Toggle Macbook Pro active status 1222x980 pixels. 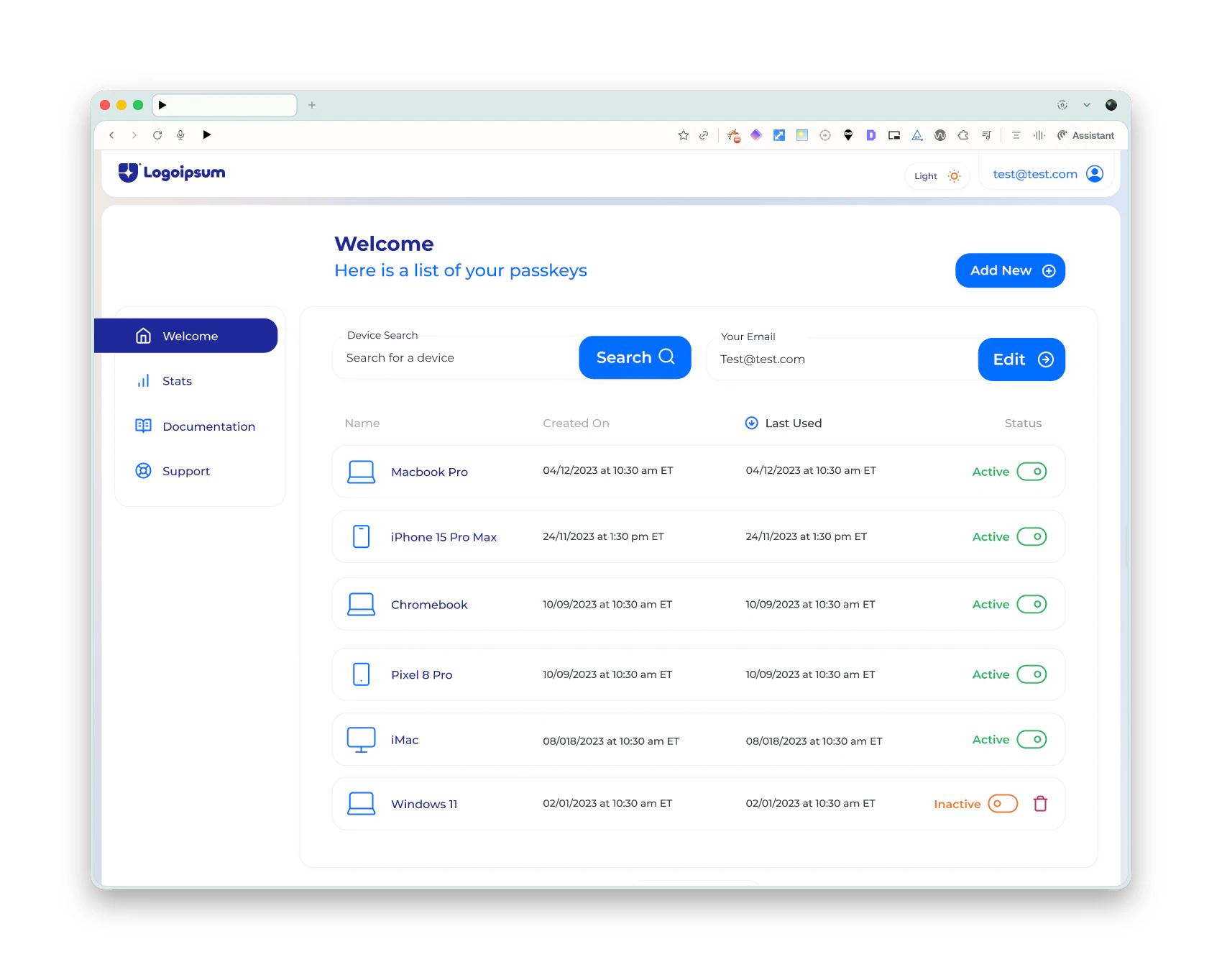(x=1032, y=472)
